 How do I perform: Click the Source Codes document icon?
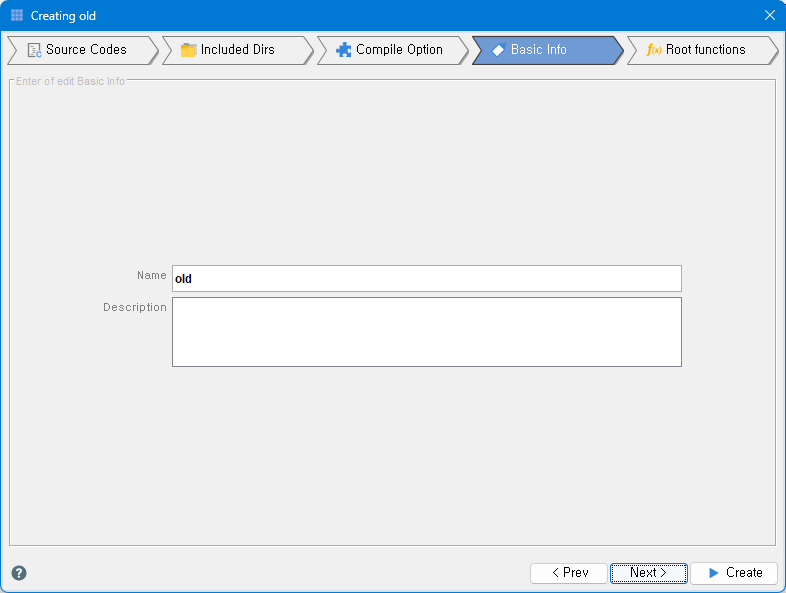pyautogui.click(x=34, y=50)
